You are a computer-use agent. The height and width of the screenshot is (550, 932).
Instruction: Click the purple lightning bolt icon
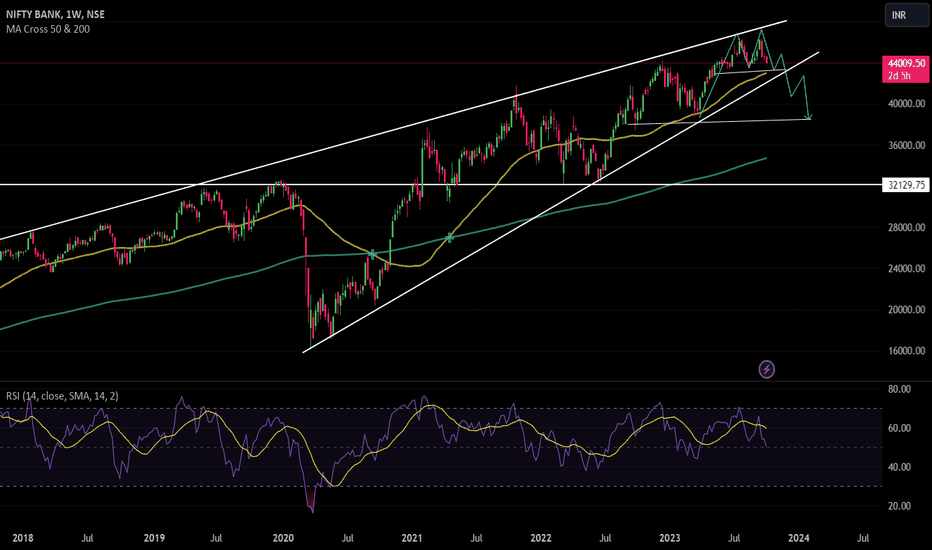(767, 369)
